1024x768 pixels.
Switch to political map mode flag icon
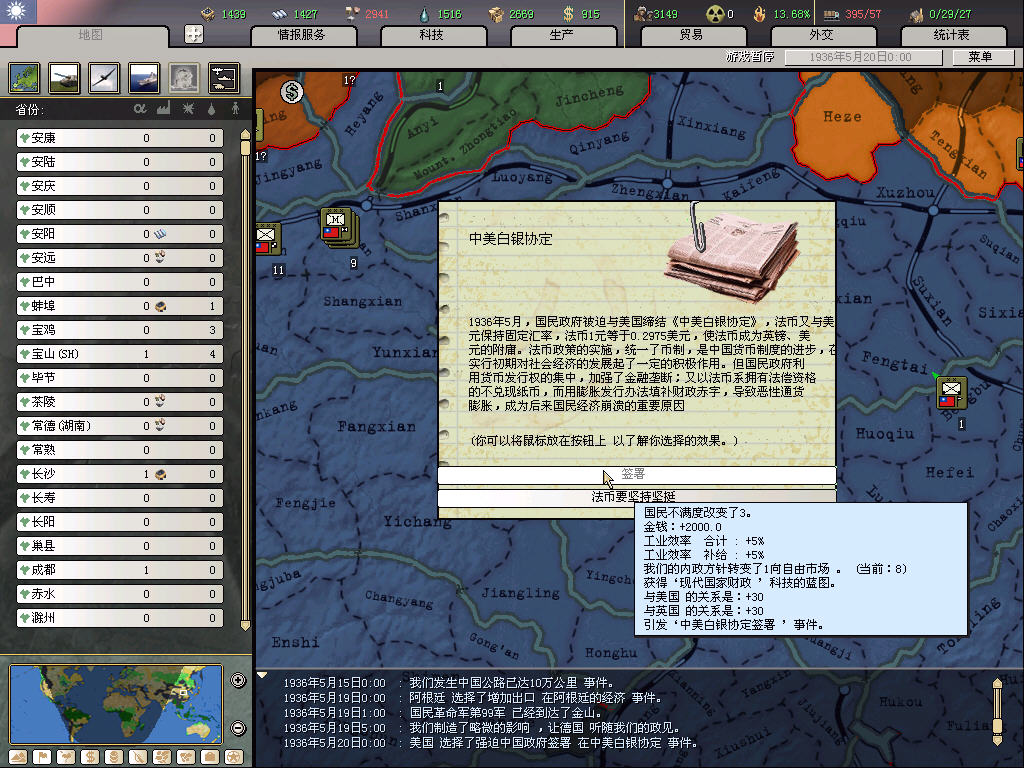click(42, 757)
